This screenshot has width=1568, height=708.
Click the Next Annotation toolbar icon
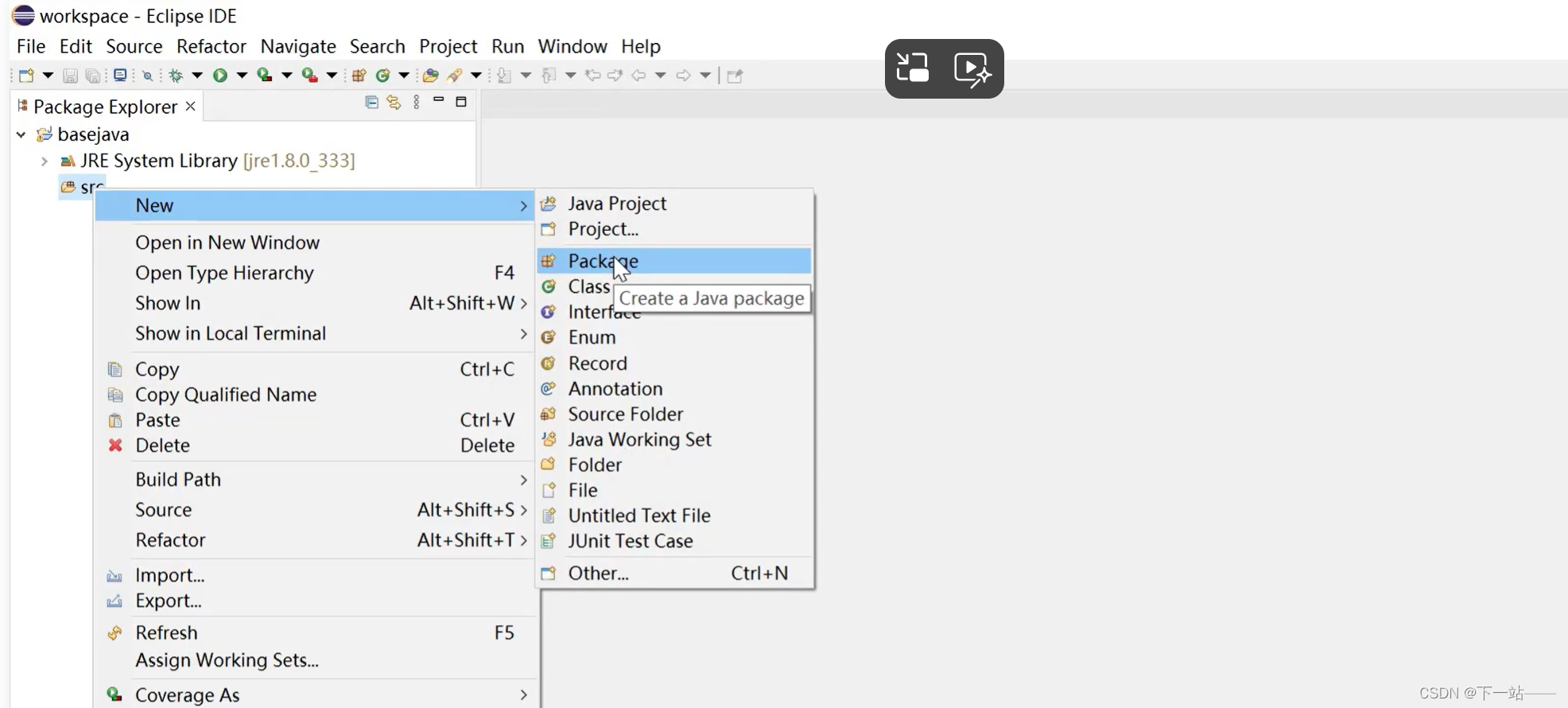click(503, 76)
